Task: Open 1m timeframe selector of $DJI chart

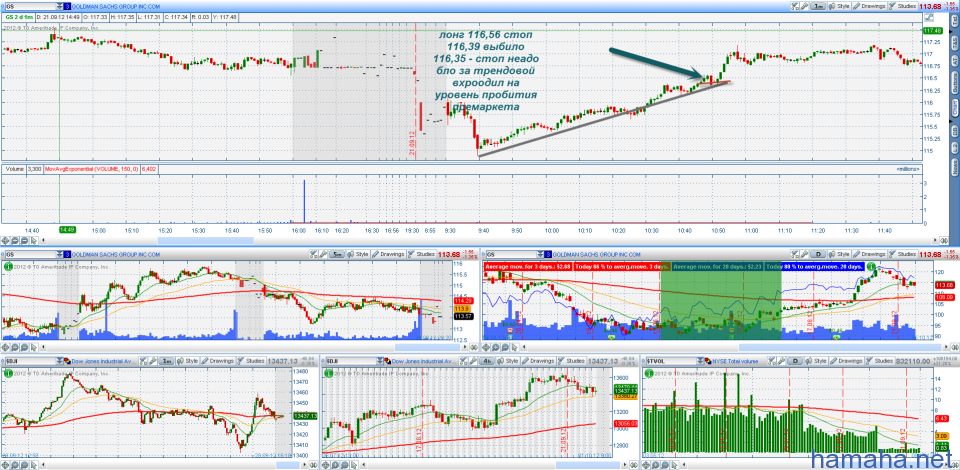Action: 167,361
